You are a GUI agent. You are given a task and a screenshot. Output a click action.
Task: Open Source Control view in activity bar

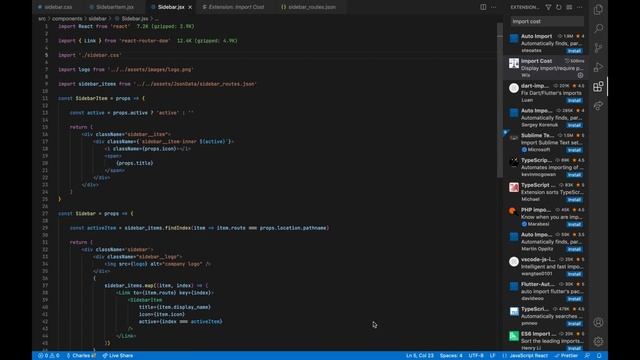pos(598,48)
